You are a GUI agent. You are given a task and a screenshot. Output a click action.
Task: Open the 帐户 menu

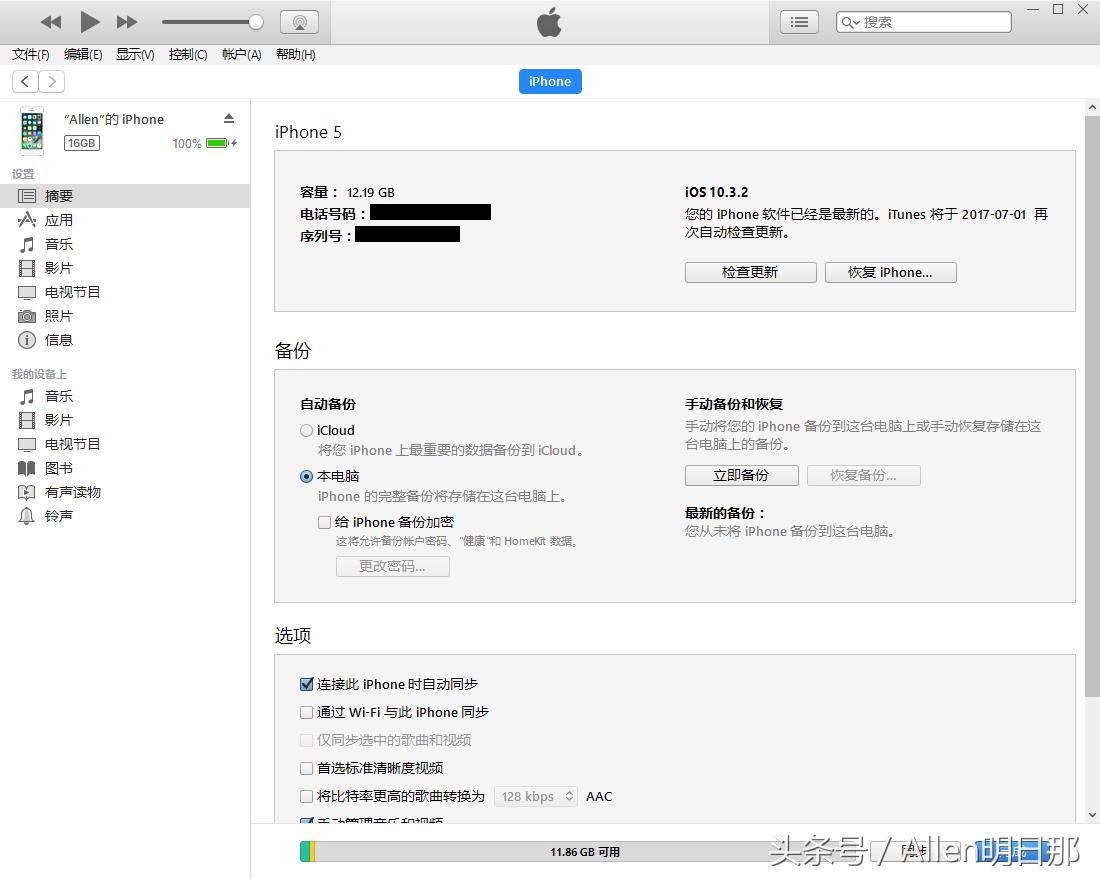pos(240,55)
